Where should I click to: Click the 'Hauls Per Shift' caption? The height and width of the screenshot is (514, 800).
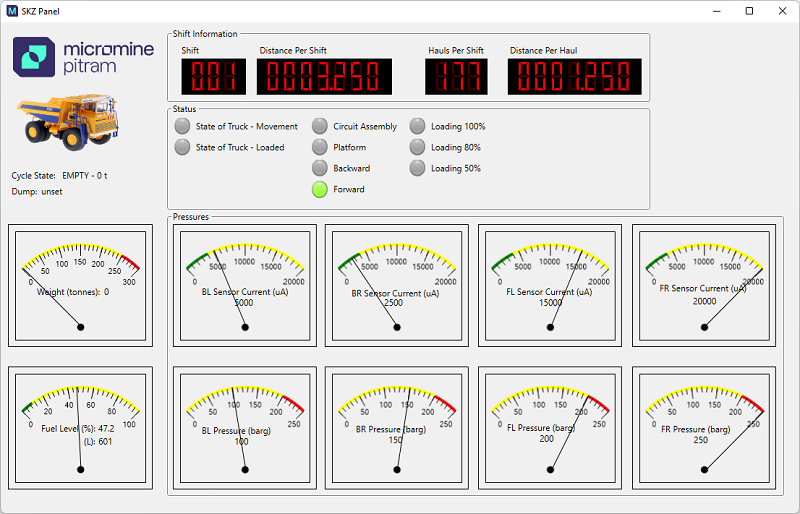(x=456, y=51)
